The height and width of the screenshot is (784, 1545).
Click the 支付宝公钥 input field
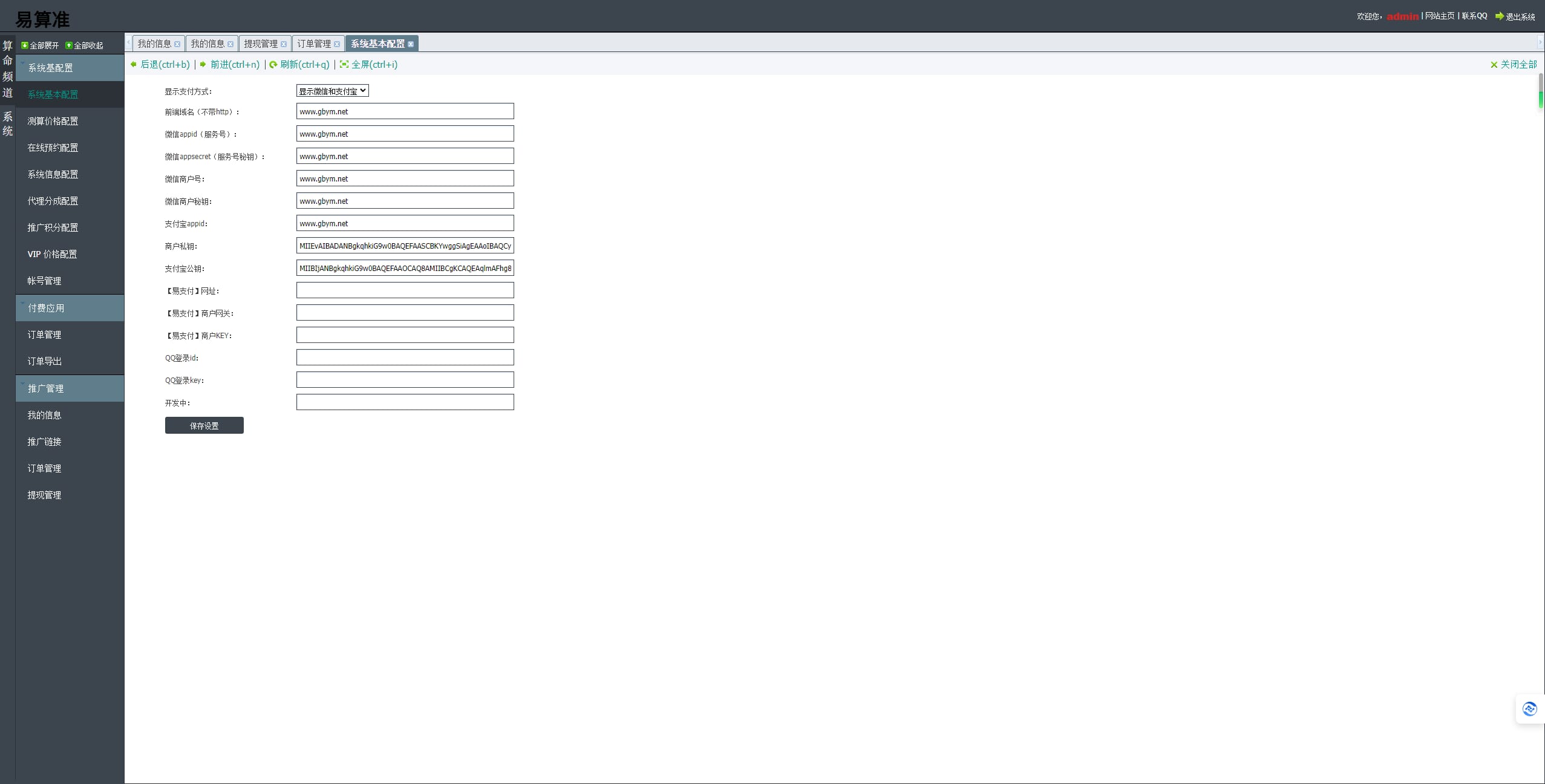coord(405,268)
